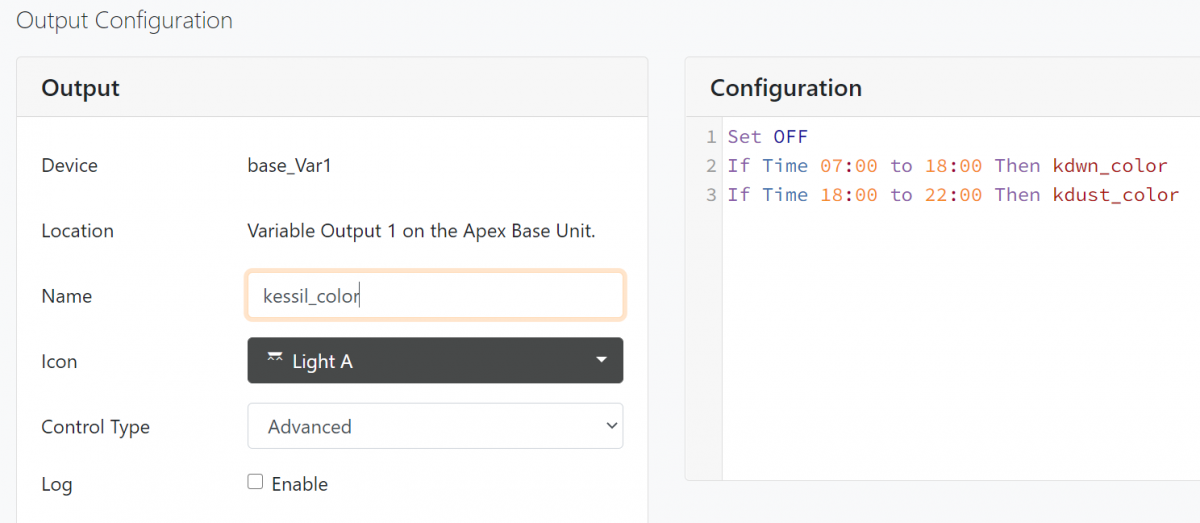This screenshot has width=1200, height=523.
Task: Enable the Log checkbox
Action: [x=255, y=482]
